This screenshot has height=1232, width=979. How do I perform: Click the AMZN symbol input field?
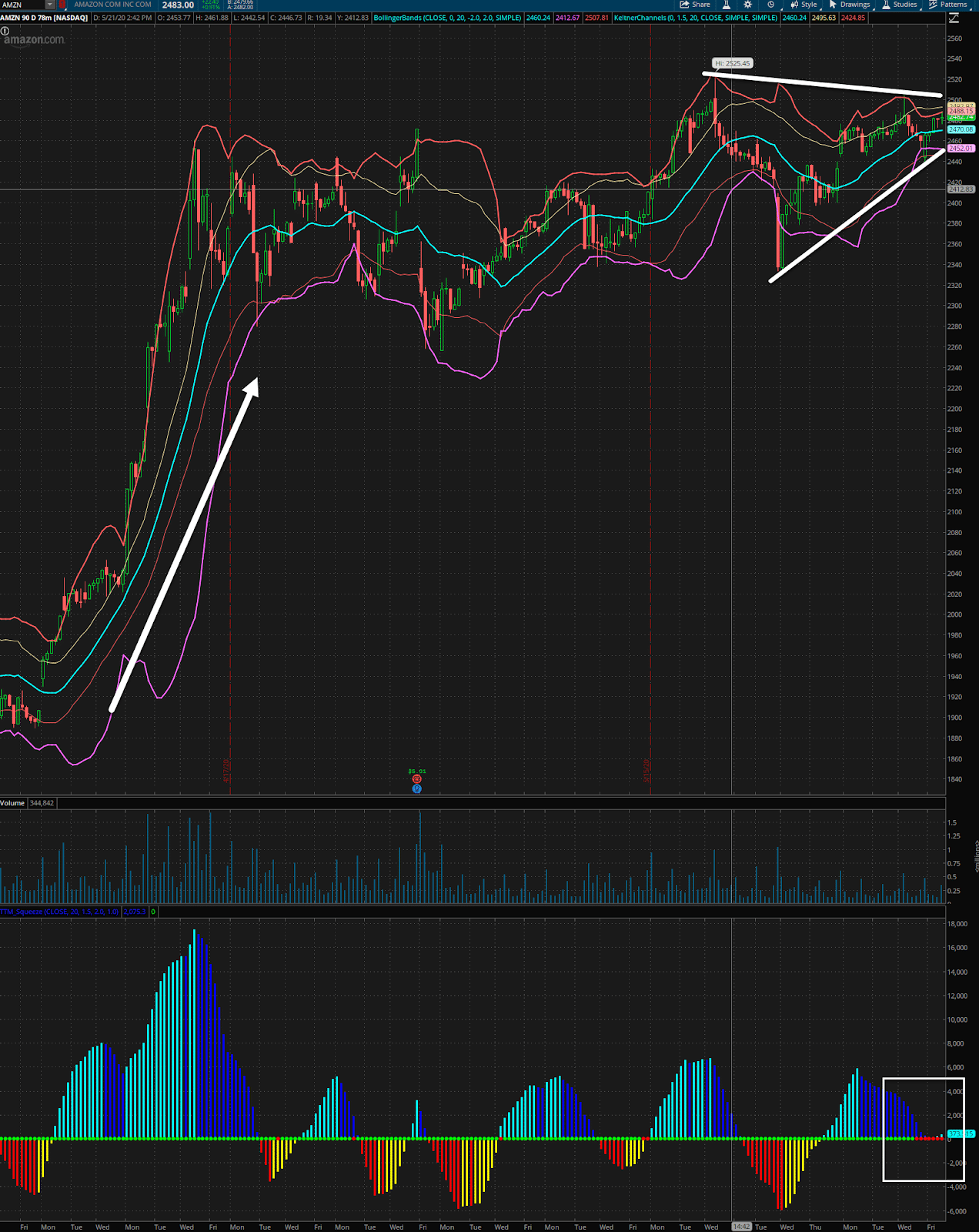pyautogui.click(x=23, y=5)
